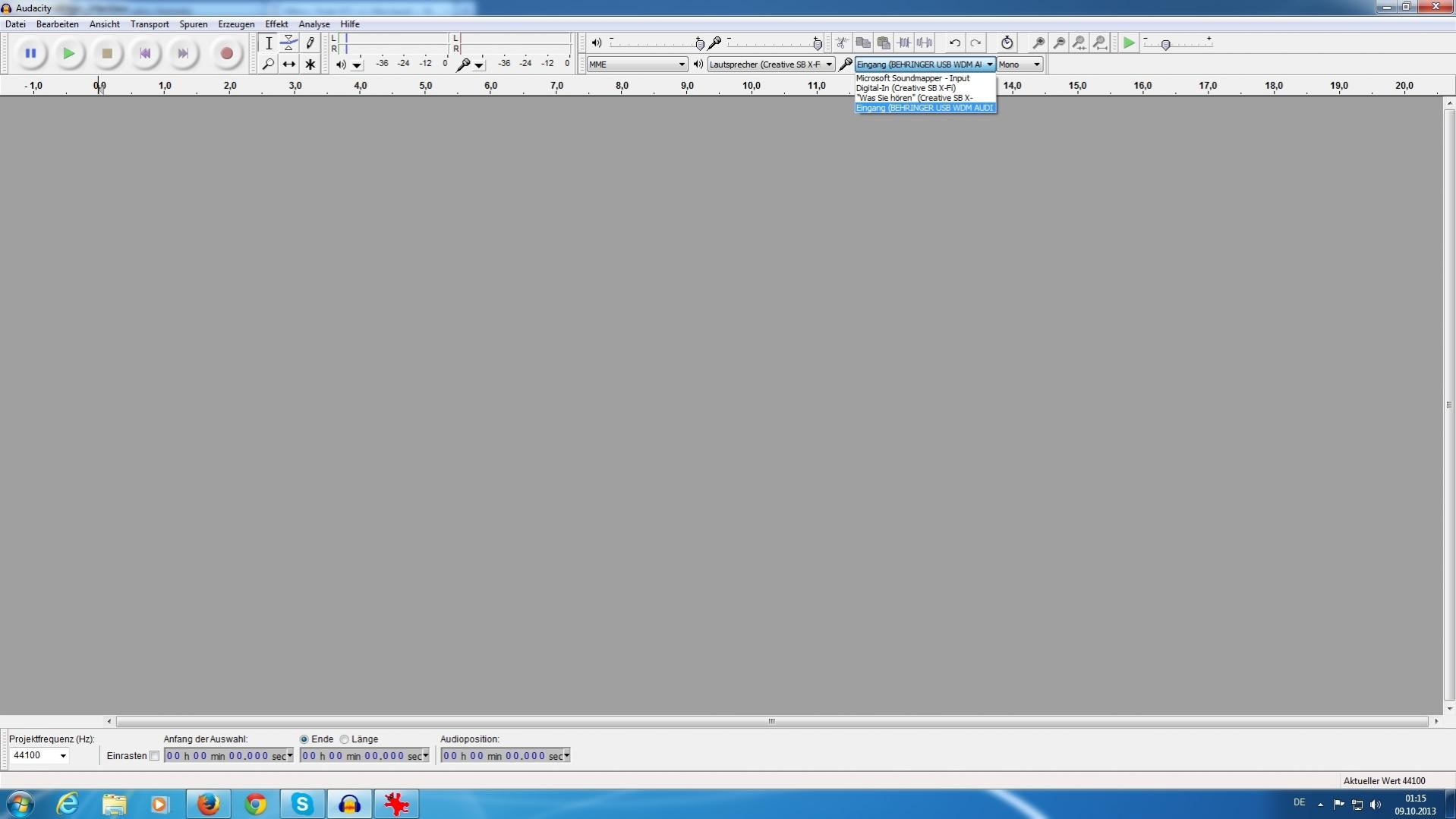Select the Envelope tool
This screenshot has width=1456, height=819.
(289, 43)
